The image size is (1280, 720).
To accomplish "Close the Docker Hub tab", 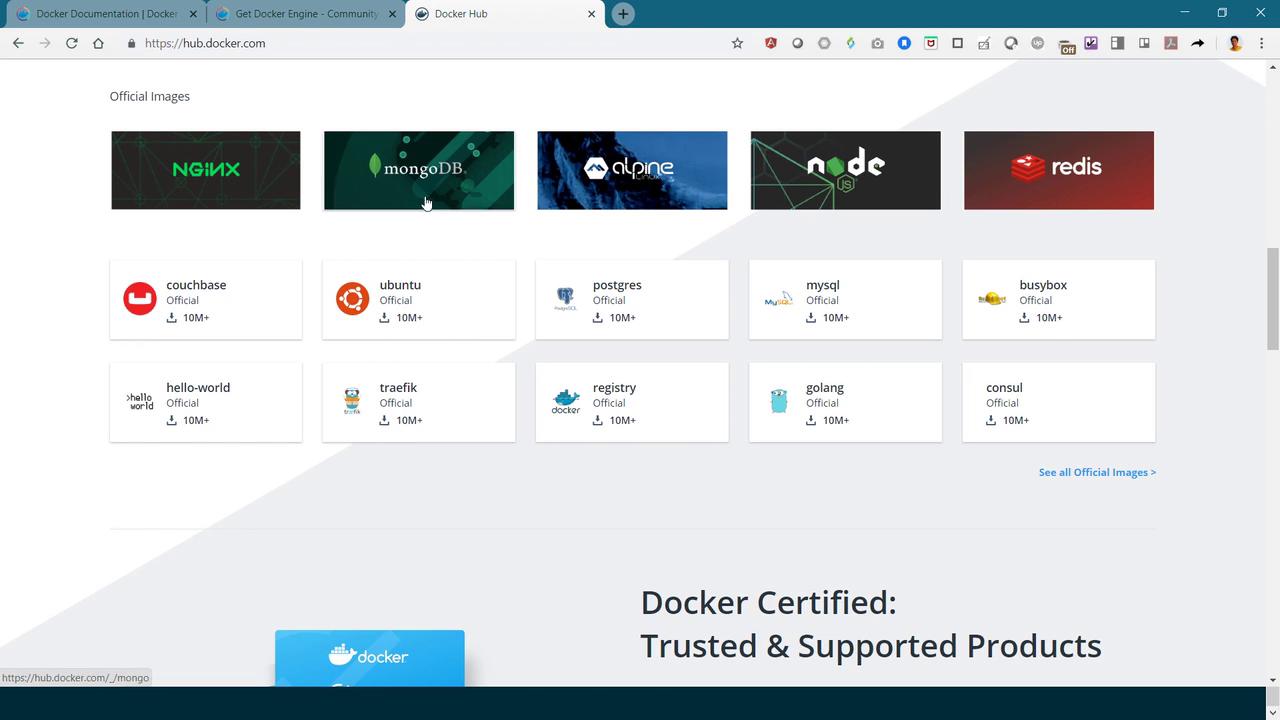I will tap(591, 14).
